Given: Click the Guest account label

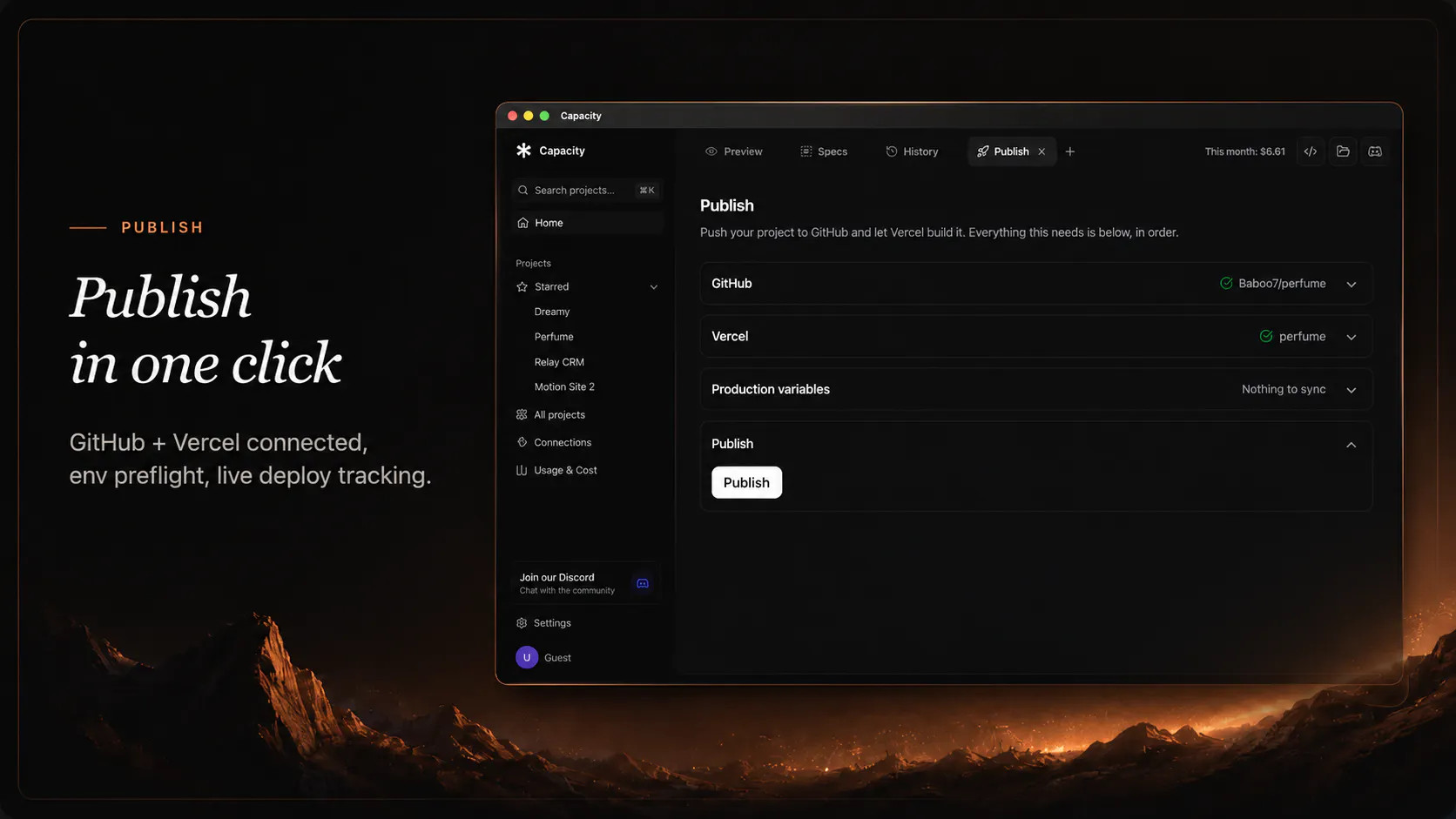Looking at the screenshot, I should point(557,658).
